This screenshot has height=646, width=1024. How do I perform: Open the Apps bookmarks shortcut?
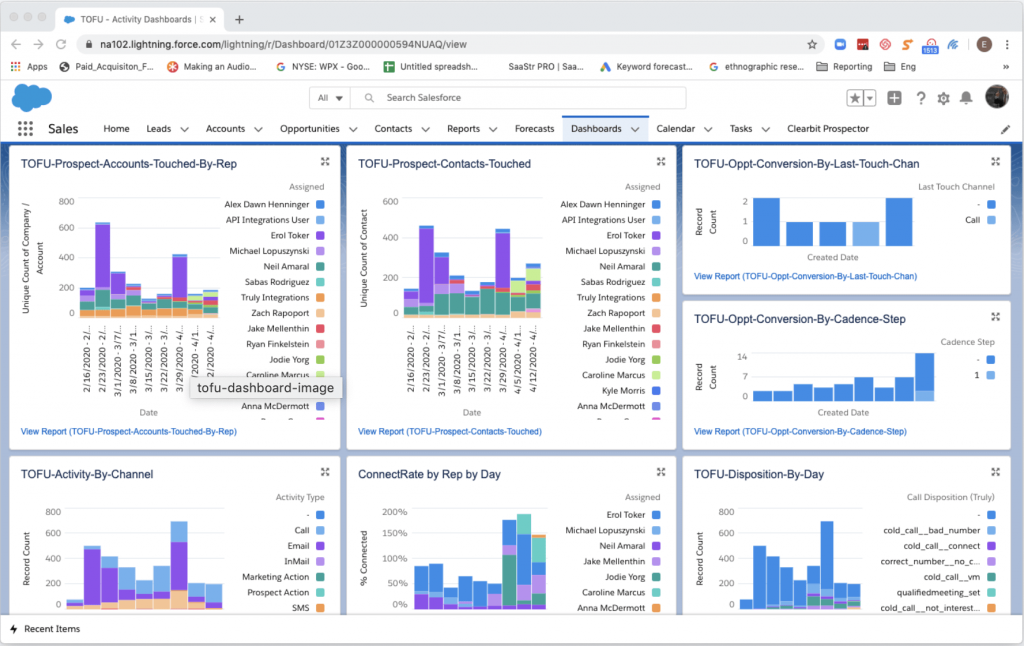29,67
